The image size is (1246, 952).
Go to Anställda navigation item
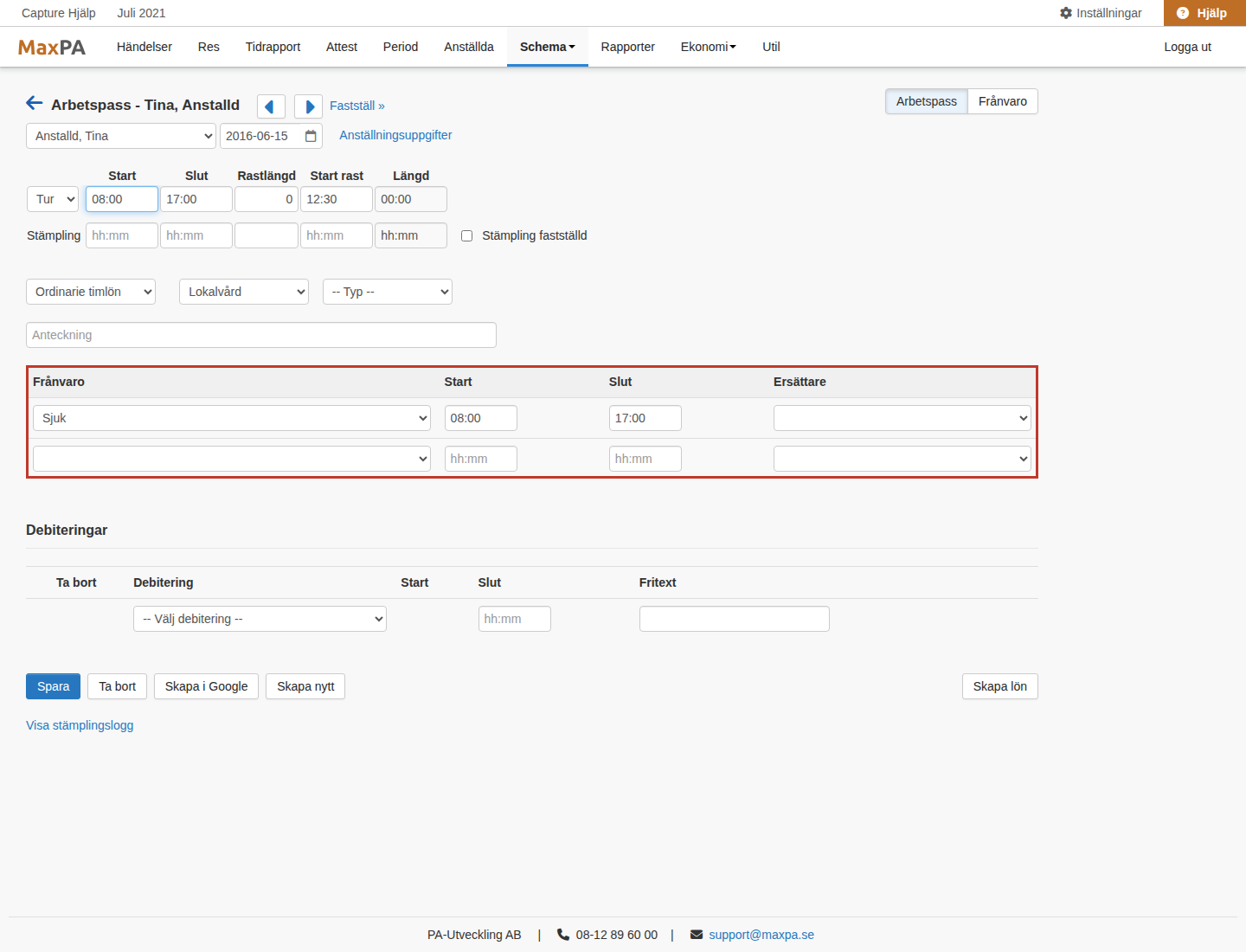(469, 47)
